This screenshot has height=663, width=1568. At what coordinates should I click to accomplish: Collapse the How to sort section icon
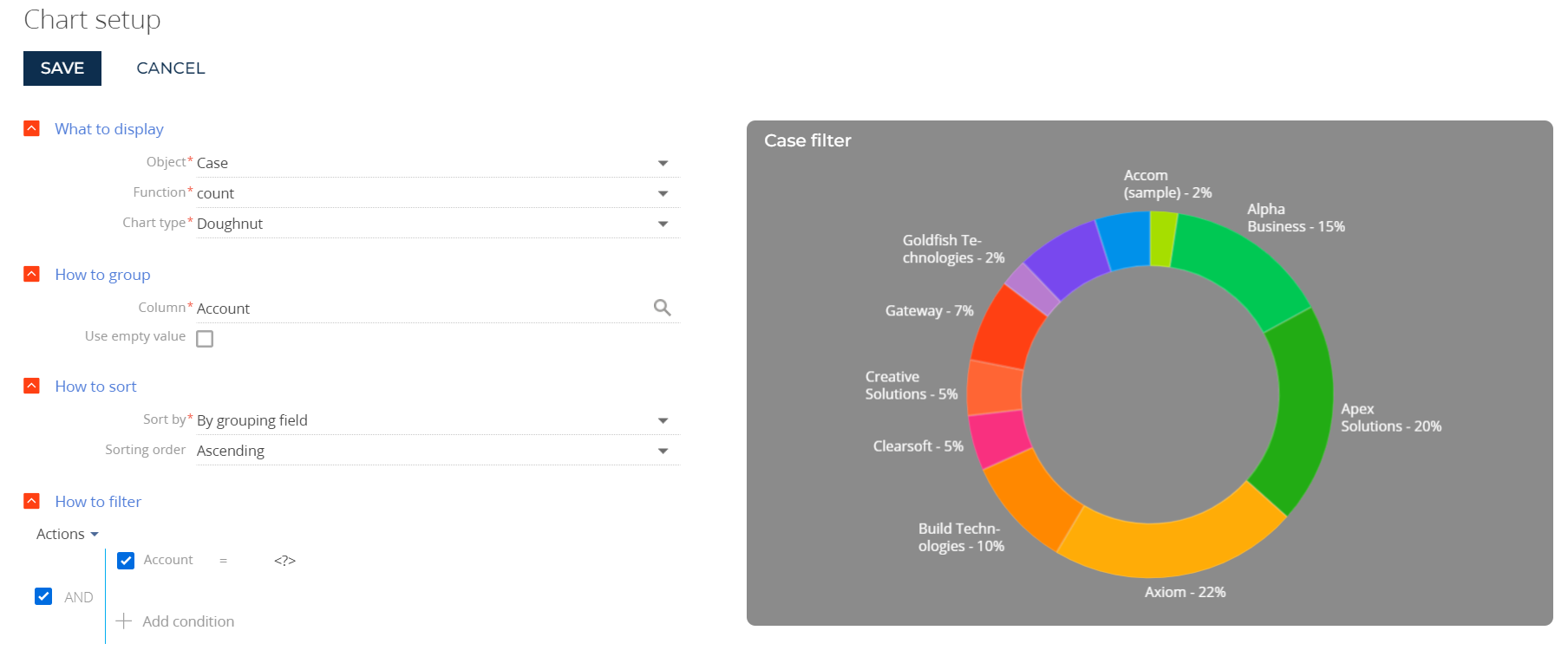click(x=31, y=386)
